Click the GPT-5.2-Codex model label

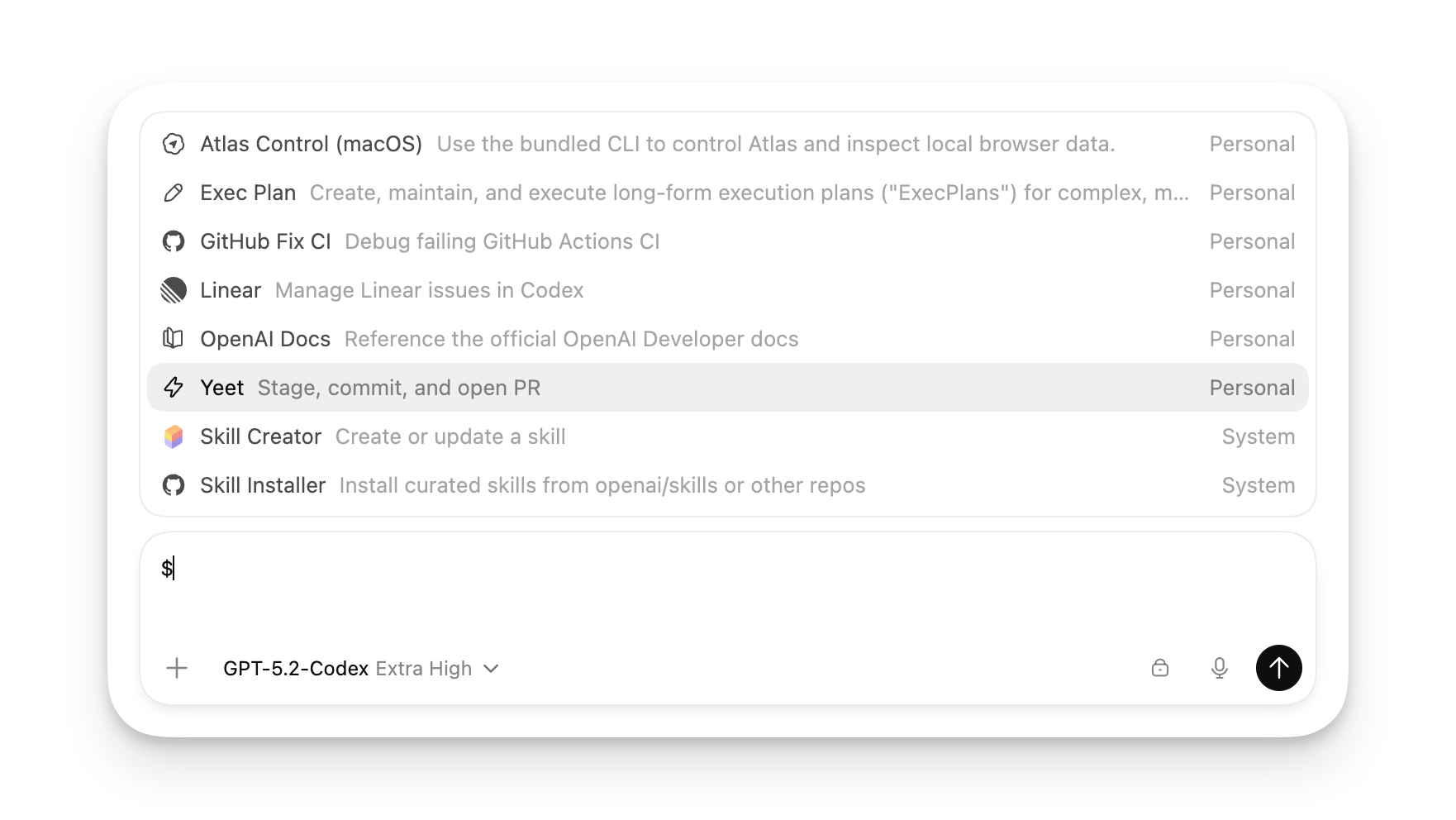tap(296, 669)
